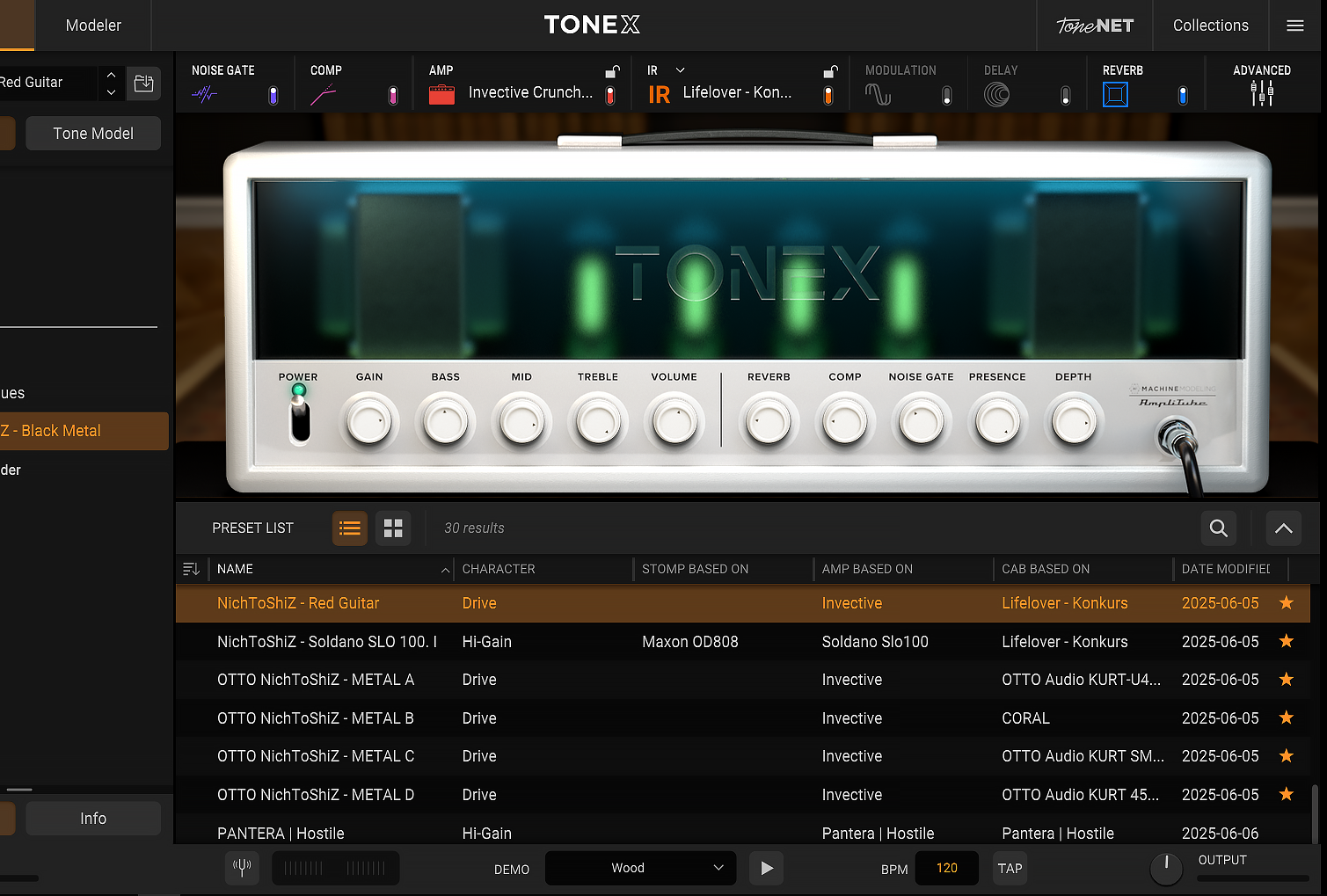This screenshot has height=896, width=1327.
Task: Adjust the GAIN knob on the amp
Action: pos(369,422)
